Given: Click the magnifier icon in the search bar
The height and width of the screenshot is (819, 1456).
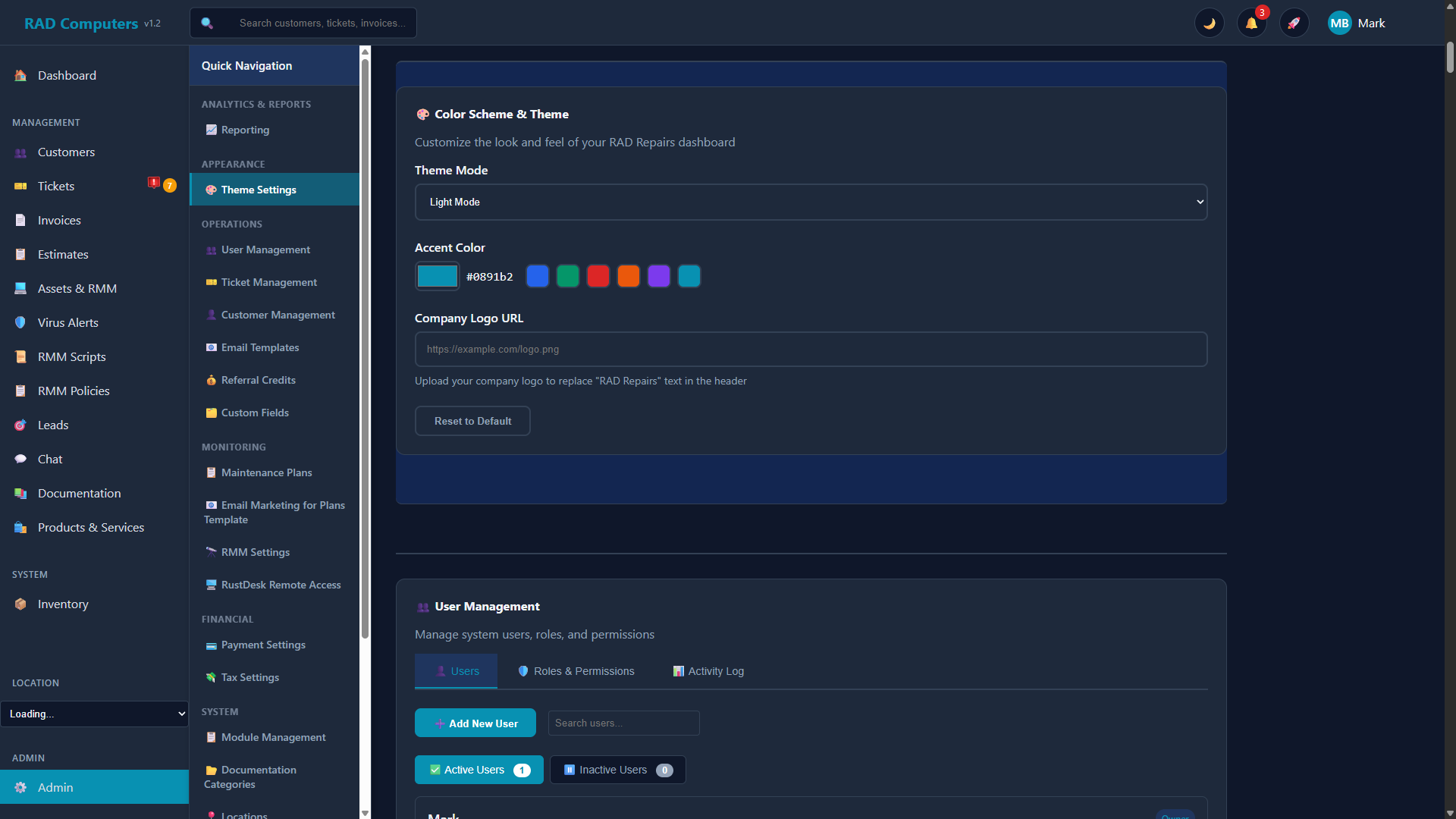Looking at the screenshot, I should (207, 23).
